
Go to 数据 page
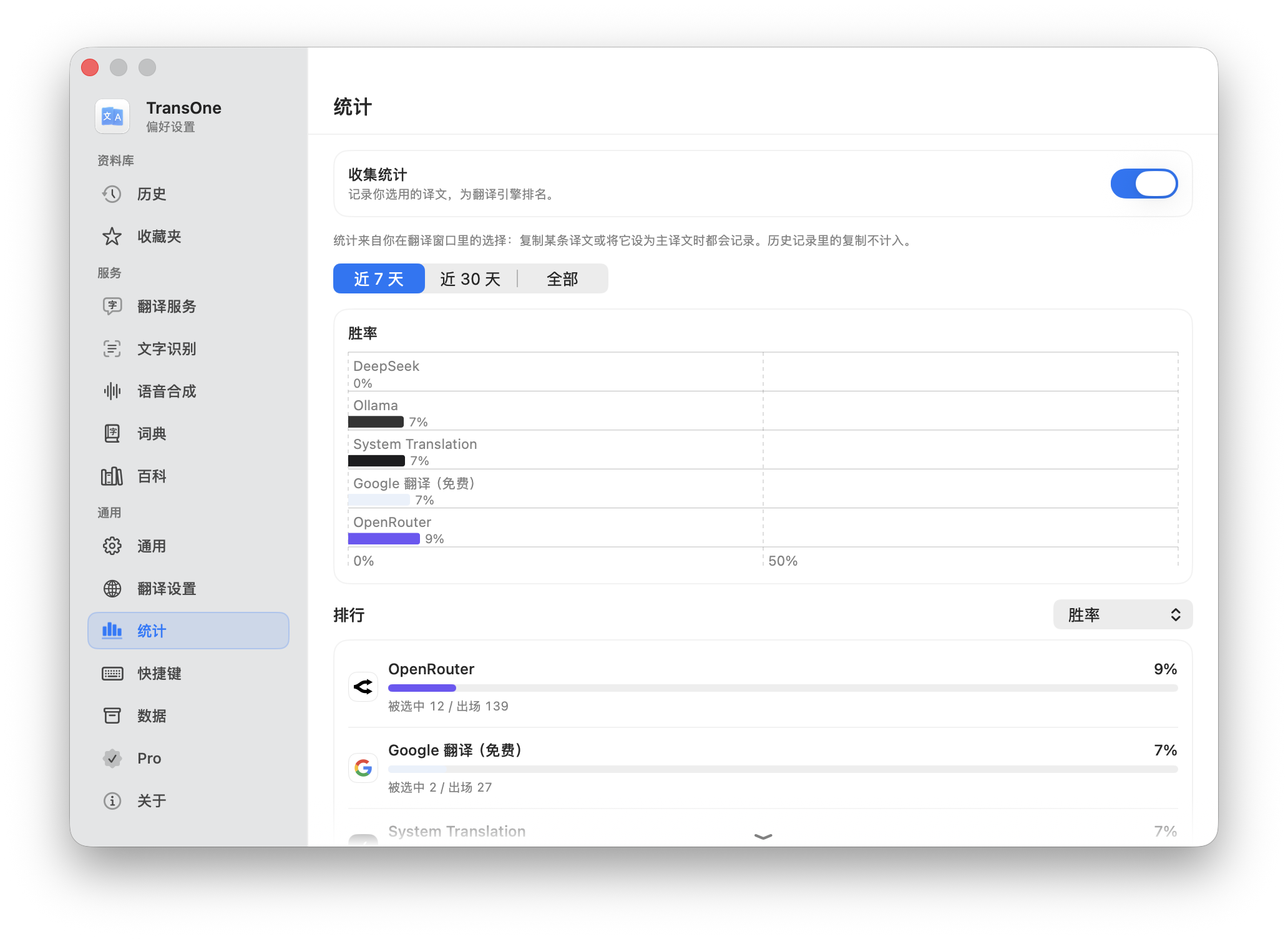[188, 716]
